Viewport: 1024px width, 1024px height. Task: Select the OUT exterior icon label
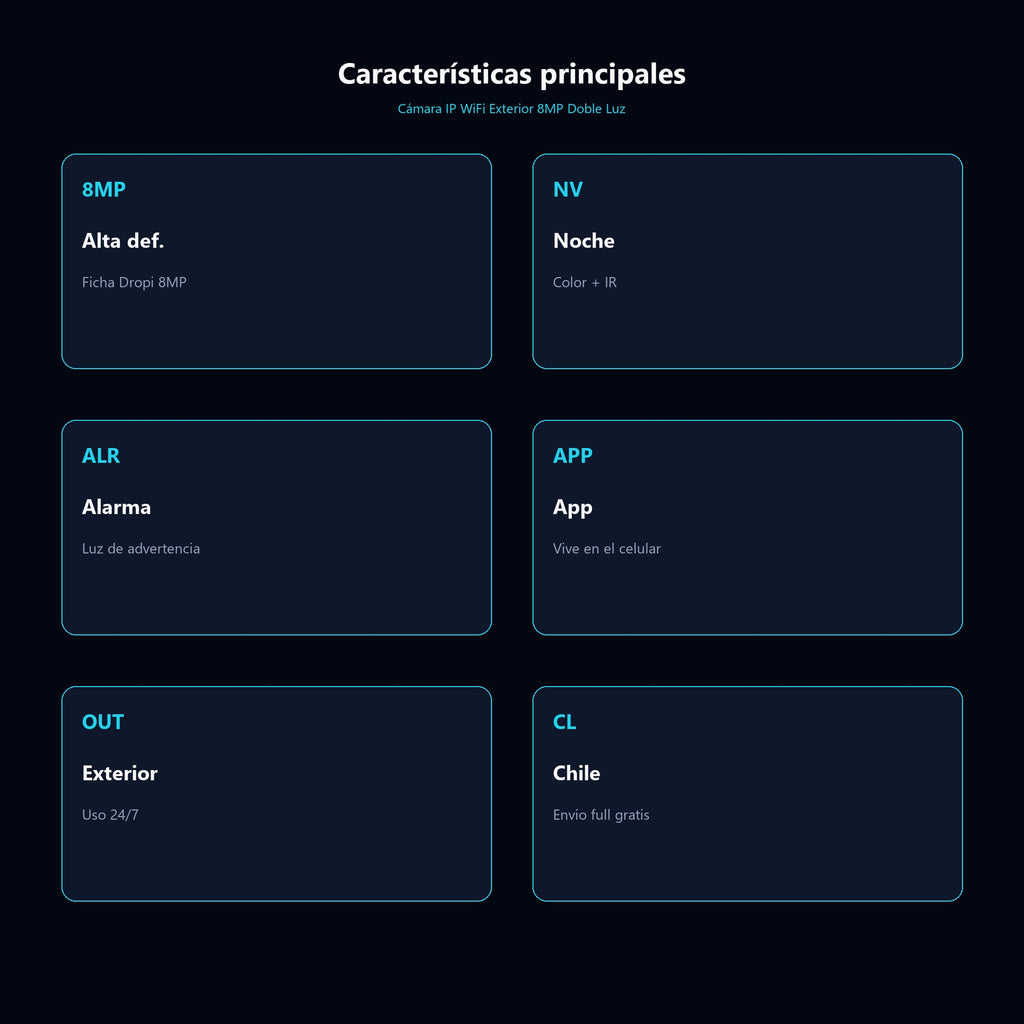(x=103, y=722)
